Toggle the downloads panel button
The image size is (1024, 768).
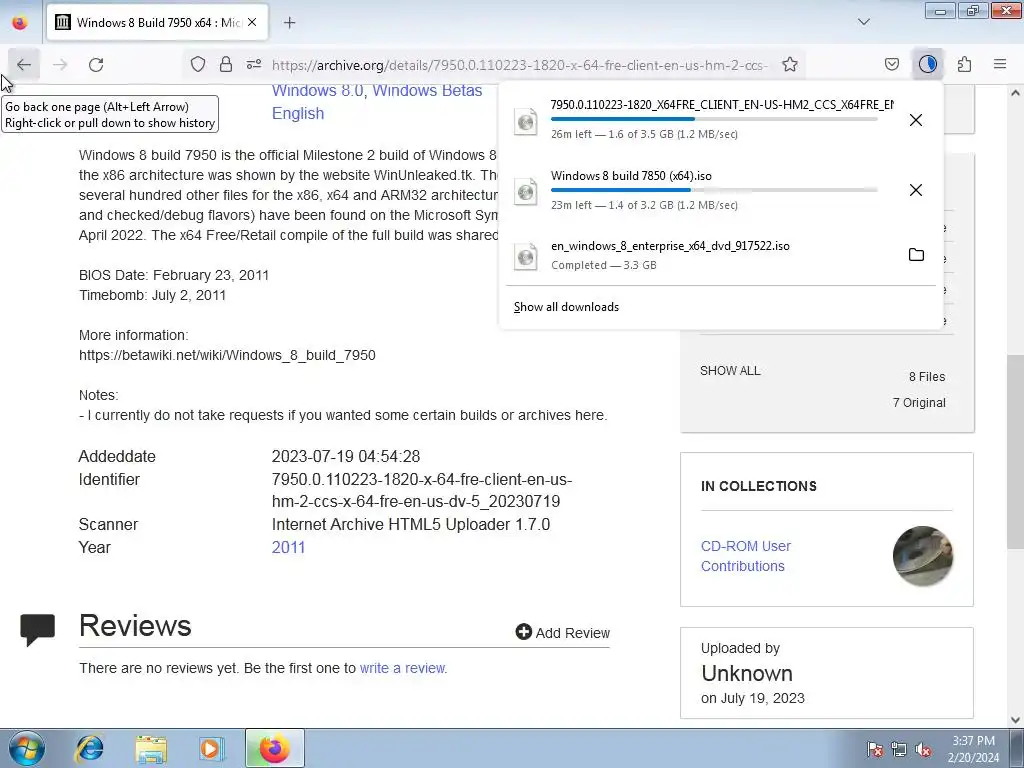(927, 64)
